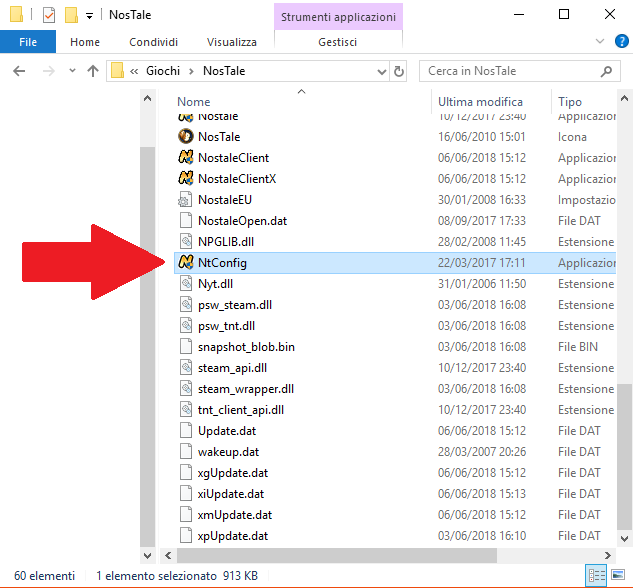Switch to details view layout
The width and height of the screenshot is (633, 588).
click(596, 575)
